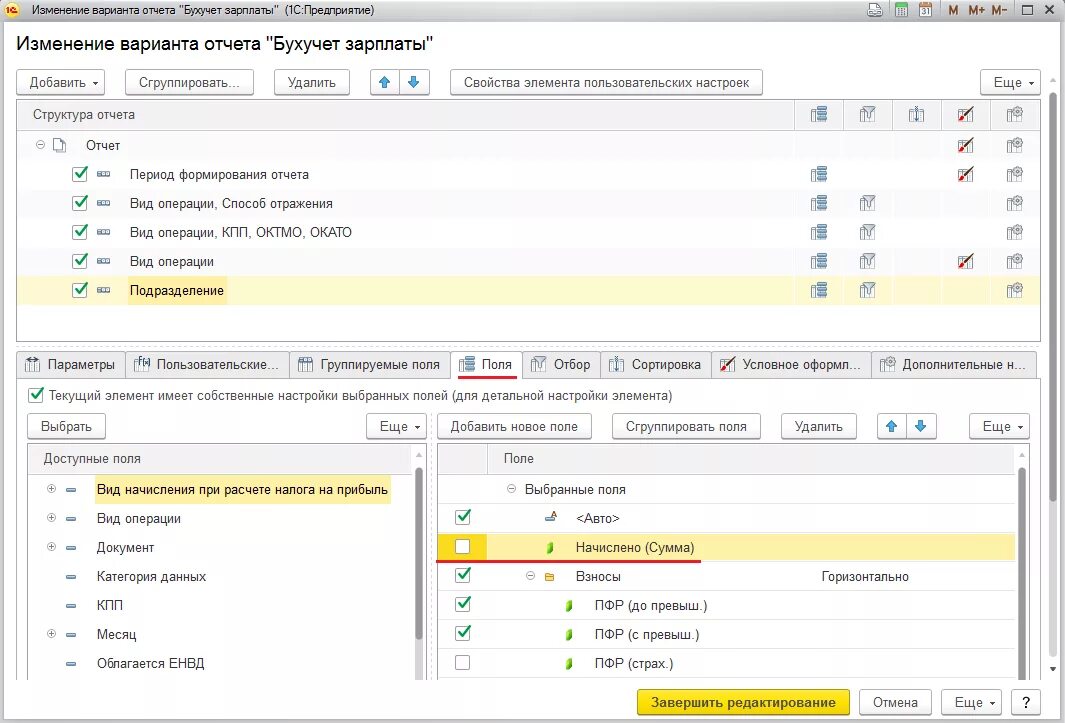Image resolution: width=1065 pixels, height=723 pixels.
Task: Collapse the Отчет tree node
Action: pyautogui.click(x=40, y=145)
